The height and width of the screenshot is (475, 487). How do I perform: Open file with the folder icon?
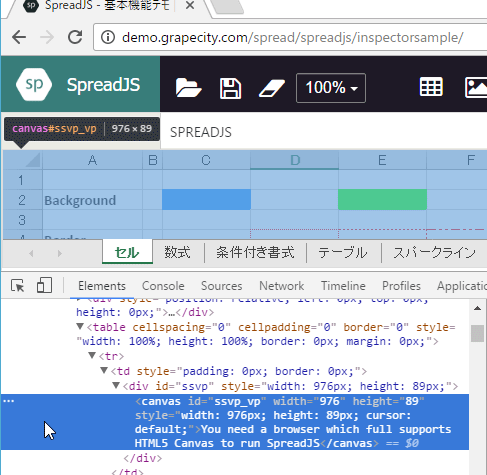188,88
